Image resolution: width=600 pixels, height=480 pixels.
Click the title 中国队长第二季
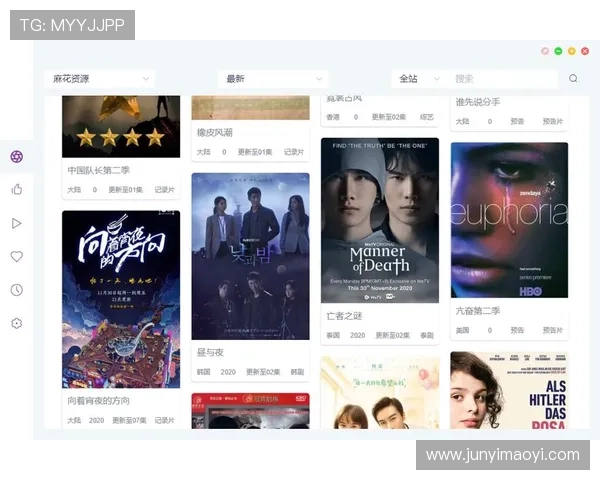coord(98,170)
